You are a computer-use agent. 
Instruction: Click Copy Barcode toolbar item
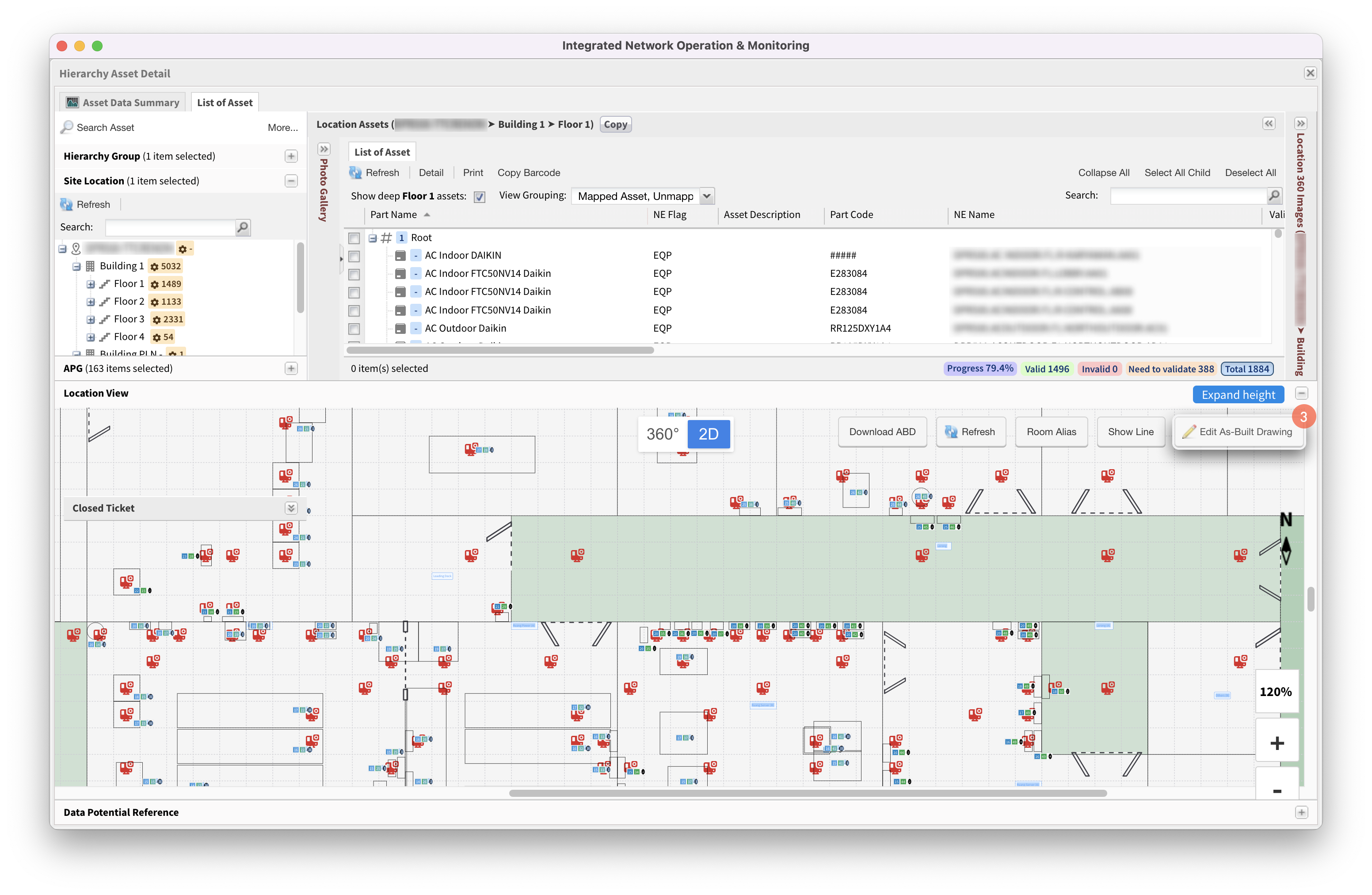(x=529, y=172)
